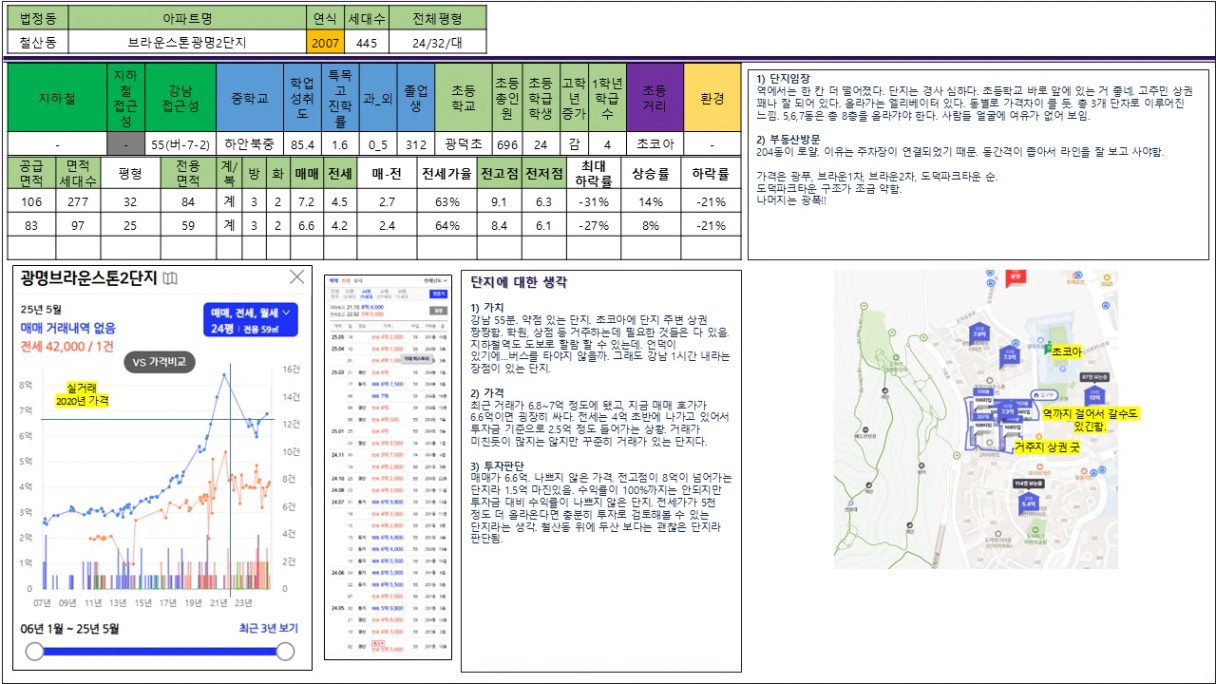Click the 7.8억 house marker on the map
This screenshot has height=684, width=1216.
point(980,335)
